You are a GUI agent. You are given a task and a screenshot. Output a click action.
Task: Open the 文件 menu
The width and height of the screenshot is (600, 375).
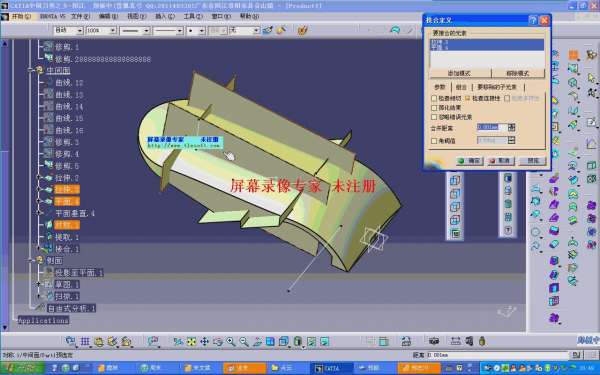pyautogui.click(x=80, y=16)
